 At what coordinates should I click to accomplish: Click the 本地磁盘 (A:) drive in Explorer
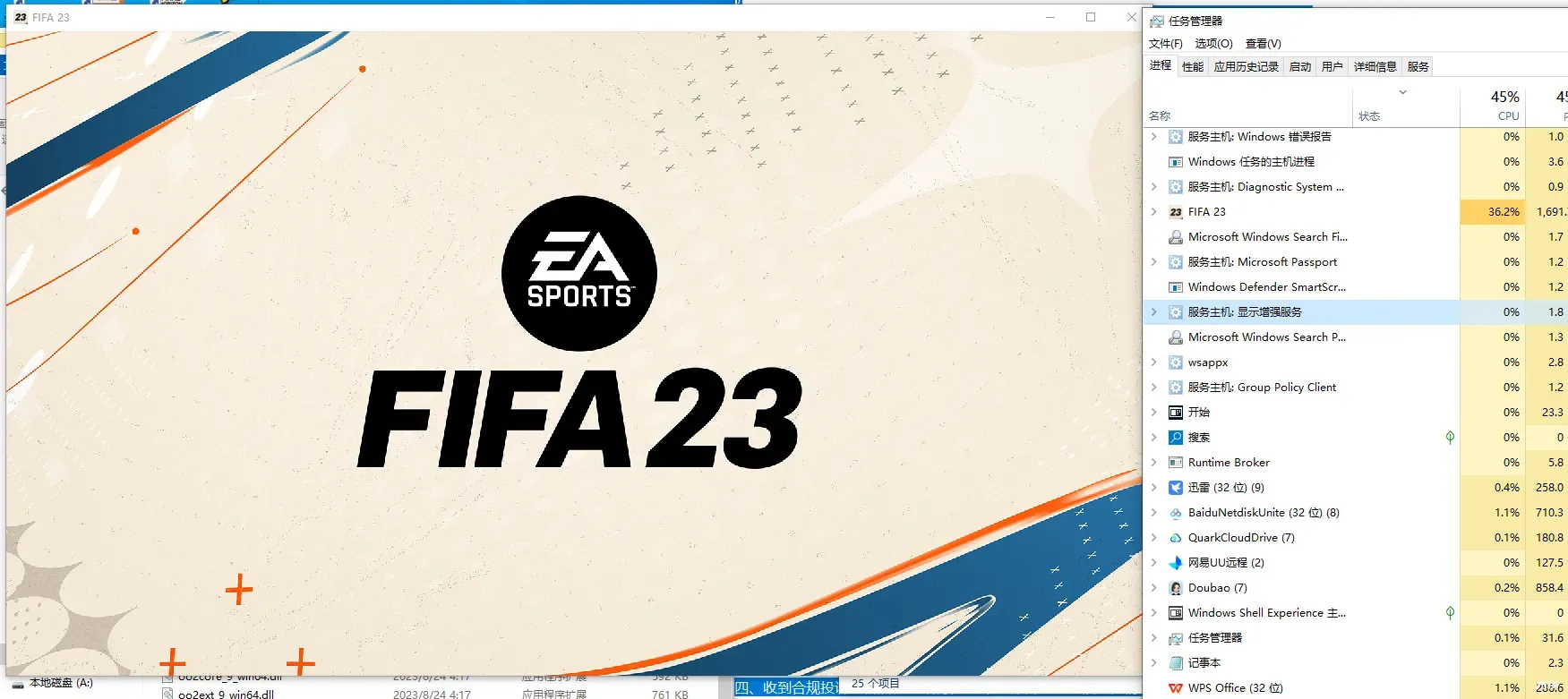pyautogui.click(x=61, y=683)
